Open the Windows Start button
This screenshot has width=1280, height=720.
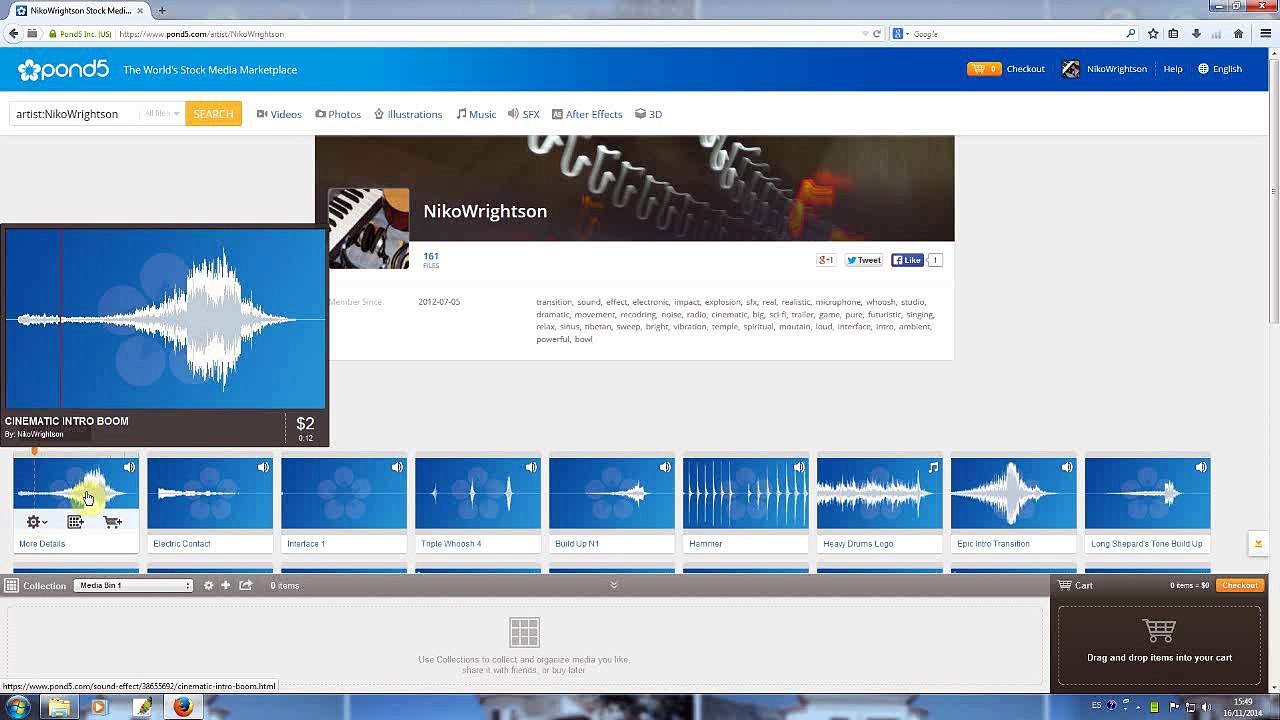(19, 707)
